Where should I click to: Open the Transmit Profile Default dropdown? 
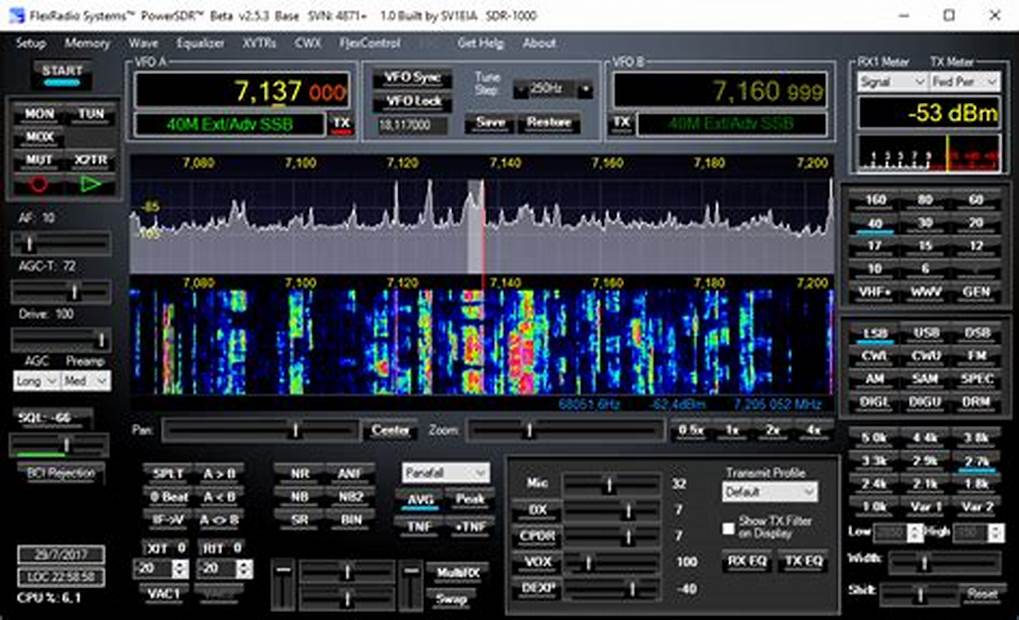[x=768, y=493]
